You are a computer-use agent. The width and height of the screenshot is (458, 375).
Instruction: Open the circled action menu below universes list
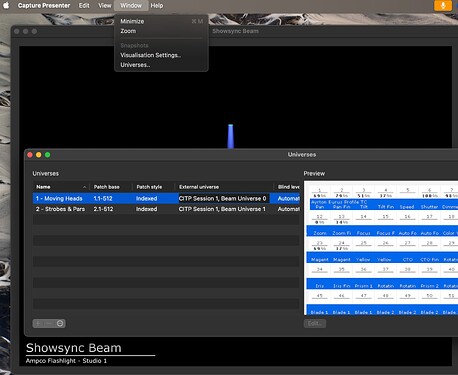pos(60,323)
